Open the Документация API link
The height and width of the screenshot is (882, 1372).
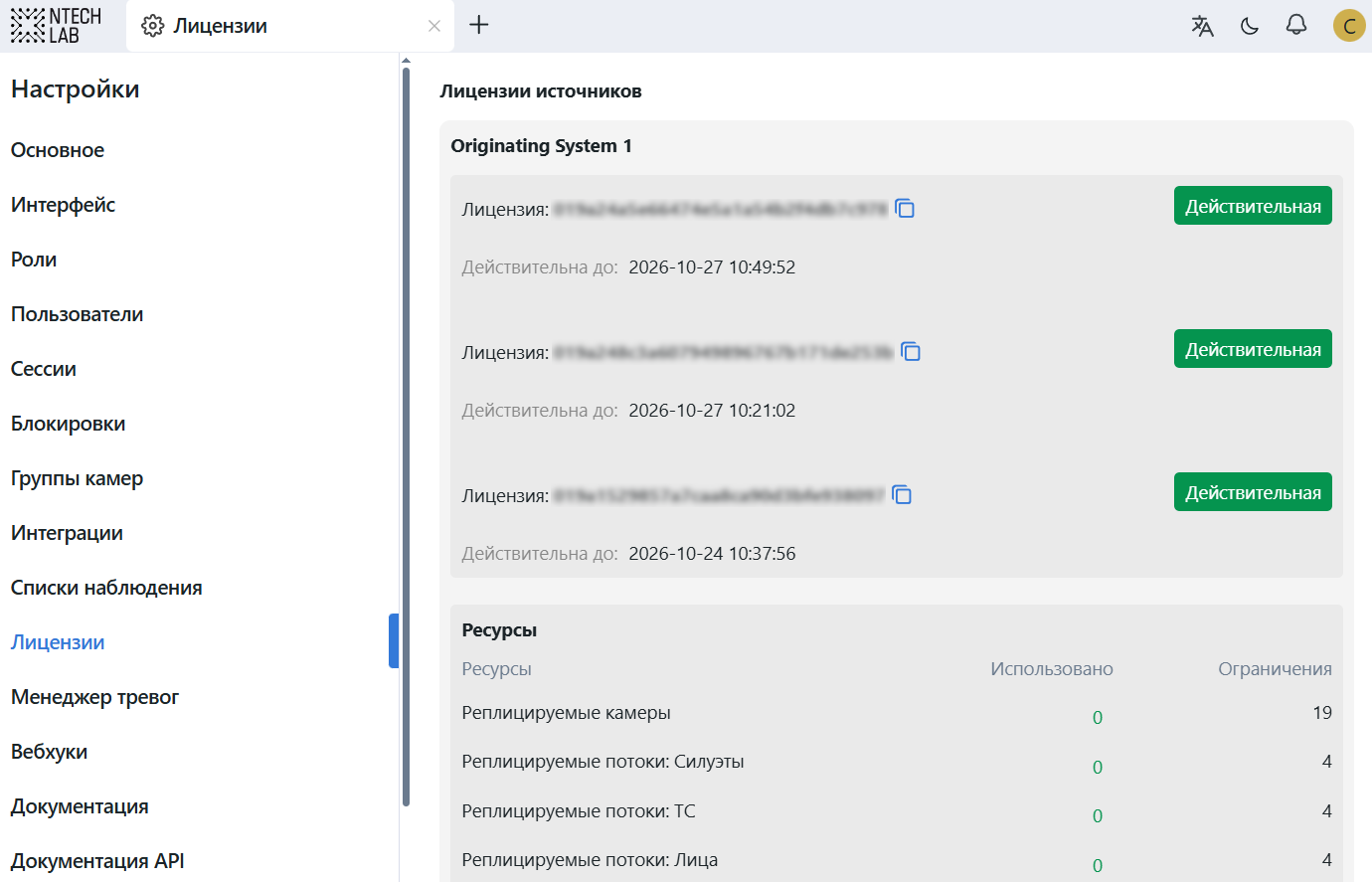point(97,861)
